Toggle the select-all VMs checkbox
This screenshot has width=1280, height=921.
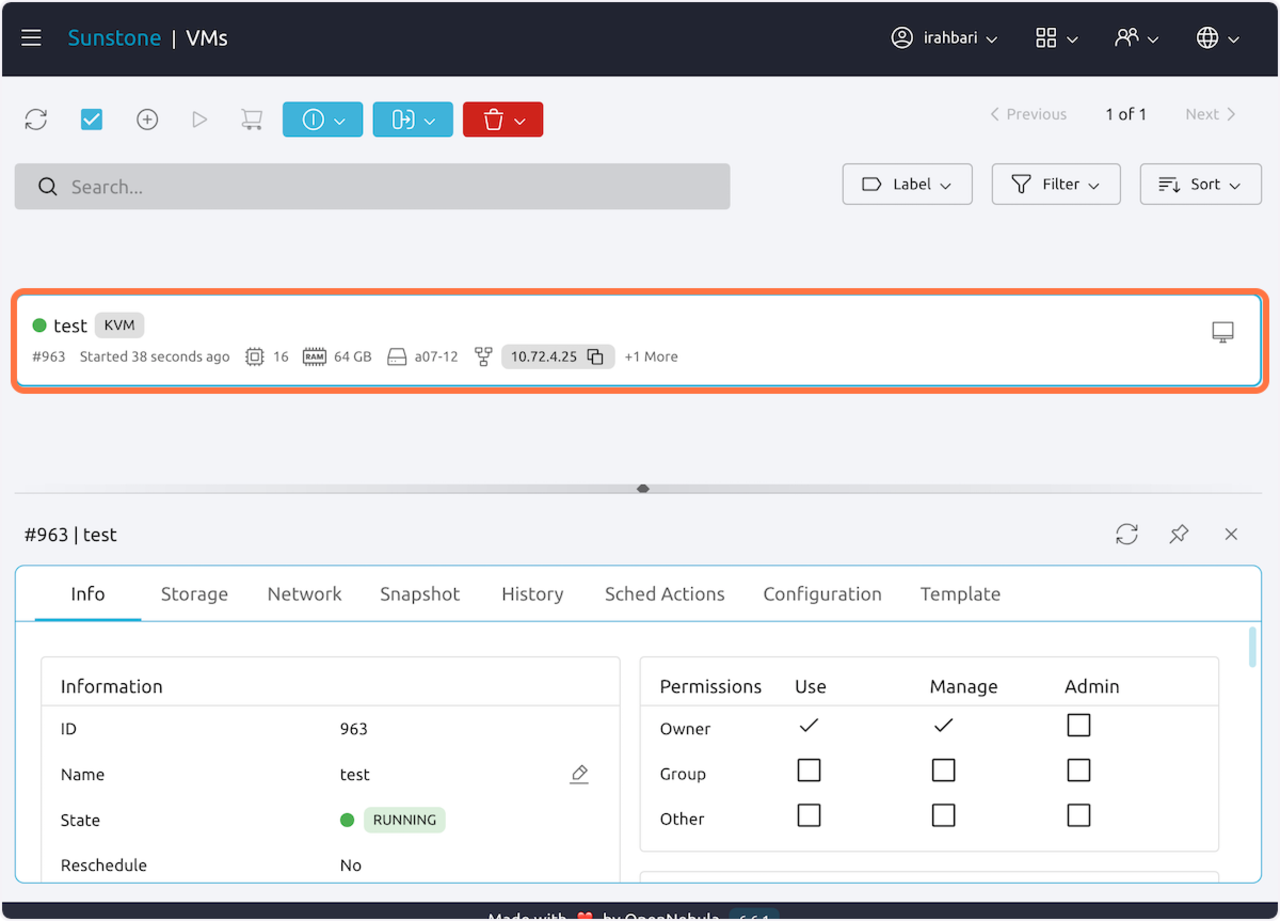point(92,120)
